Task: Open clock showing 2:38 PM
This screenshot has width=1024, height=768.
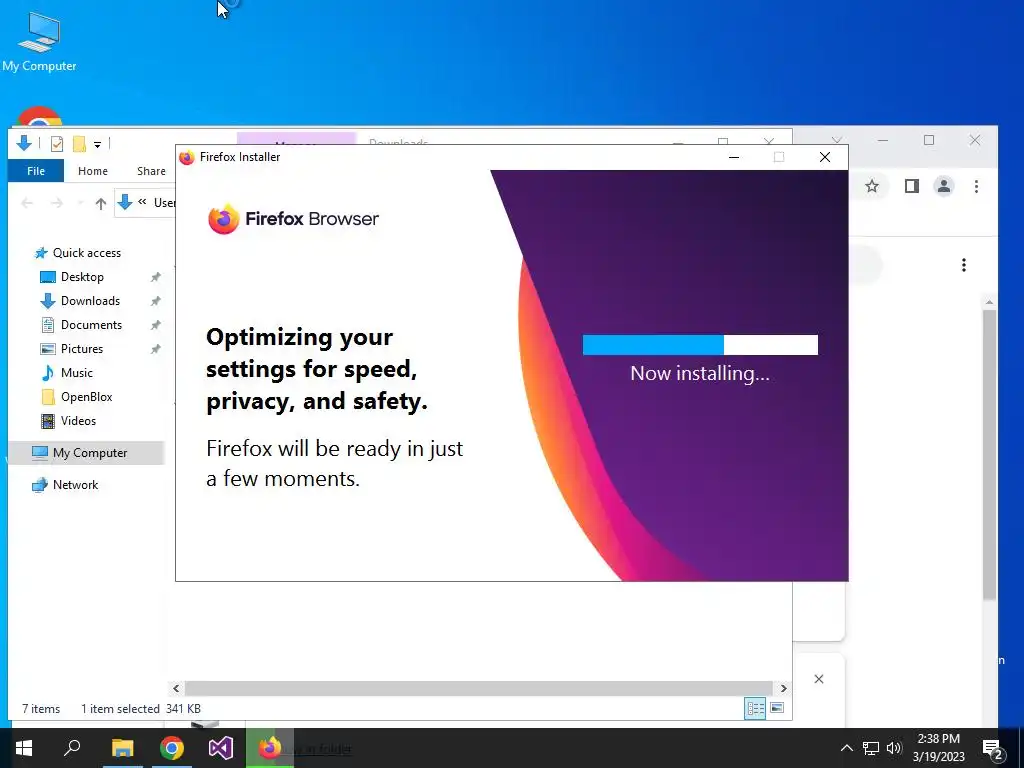Action: [938, 748]
